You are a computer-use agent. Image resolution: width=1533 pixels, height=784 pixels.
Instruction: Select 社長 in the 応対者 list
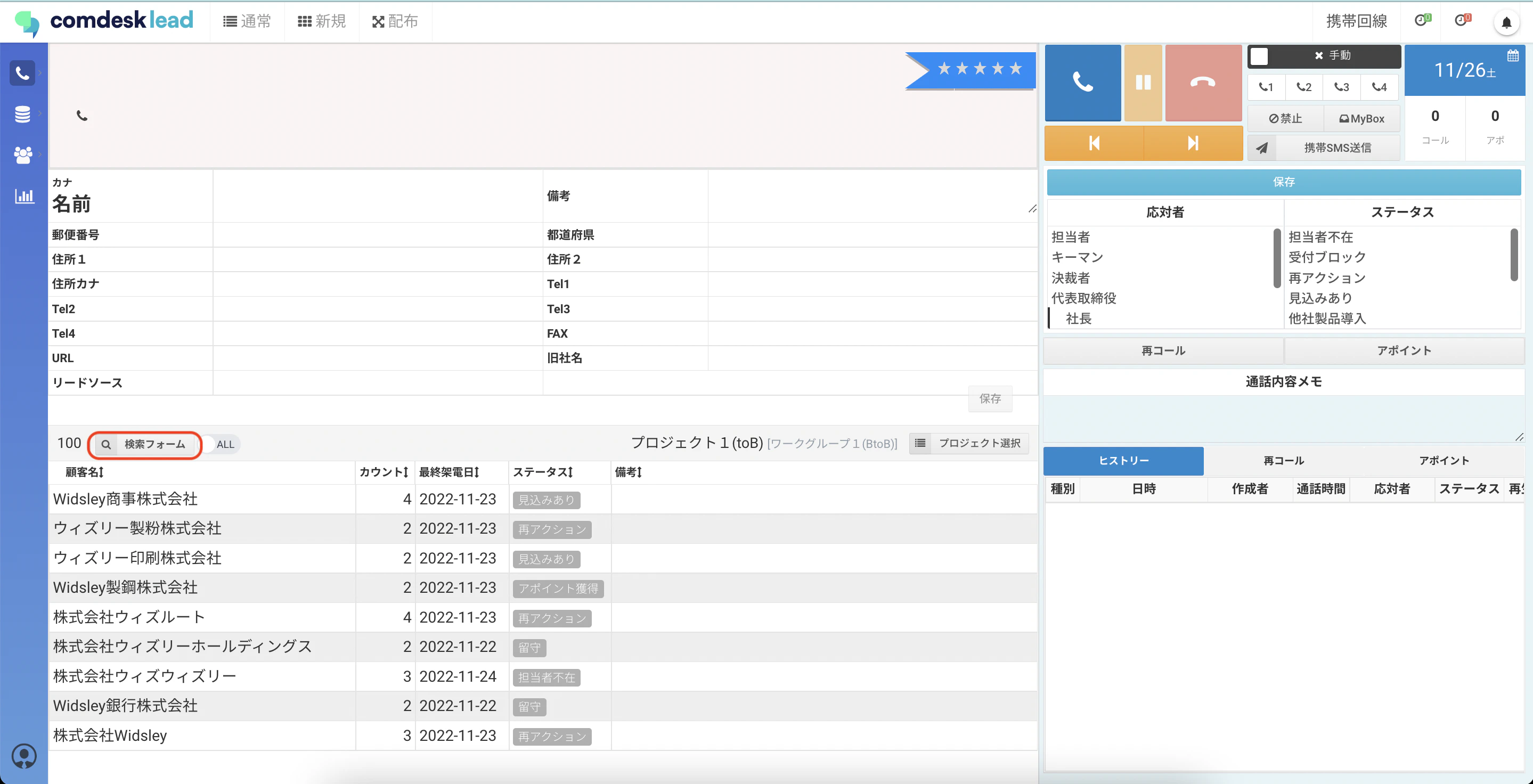point(1078,319)
